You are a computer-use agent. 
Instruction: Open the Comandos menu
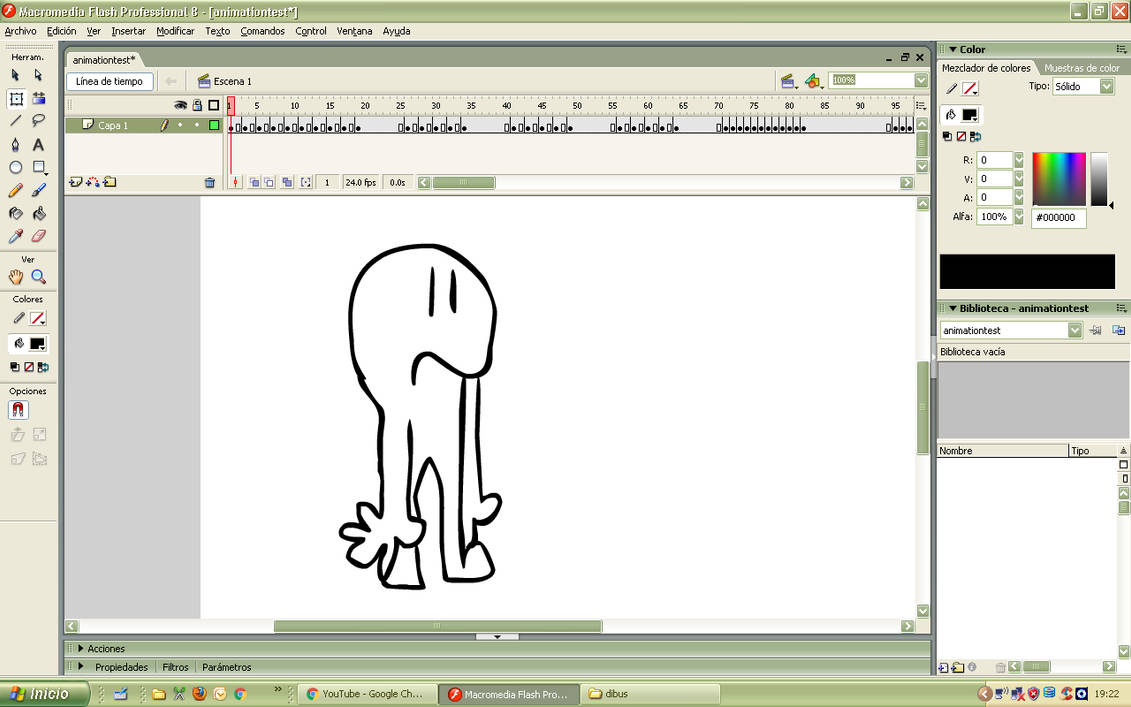263,31
